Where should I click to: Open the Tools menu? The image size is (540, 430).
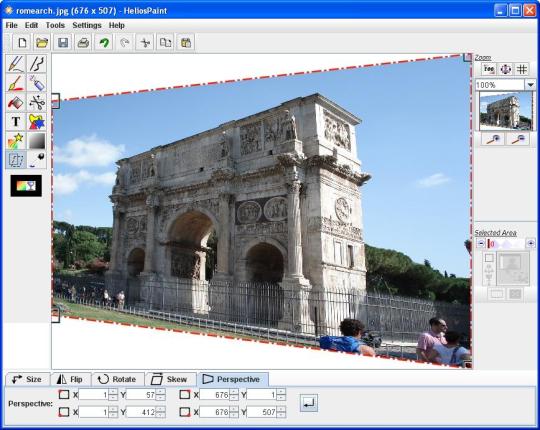tap(55, 25)
